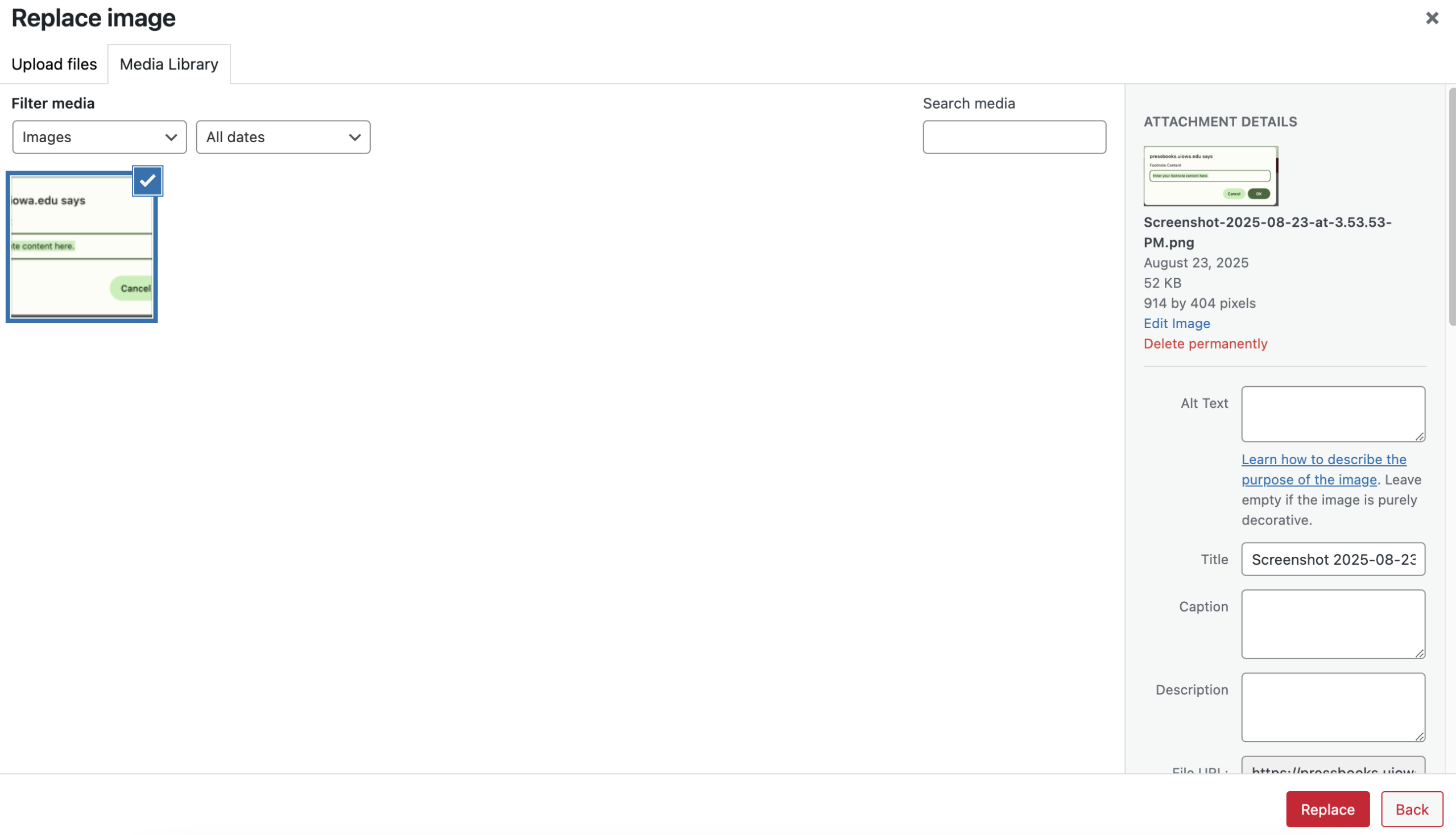Close the Replace image dialog
The height and width of the screenshot is (835, 1456).
(x=1432, y=18)
